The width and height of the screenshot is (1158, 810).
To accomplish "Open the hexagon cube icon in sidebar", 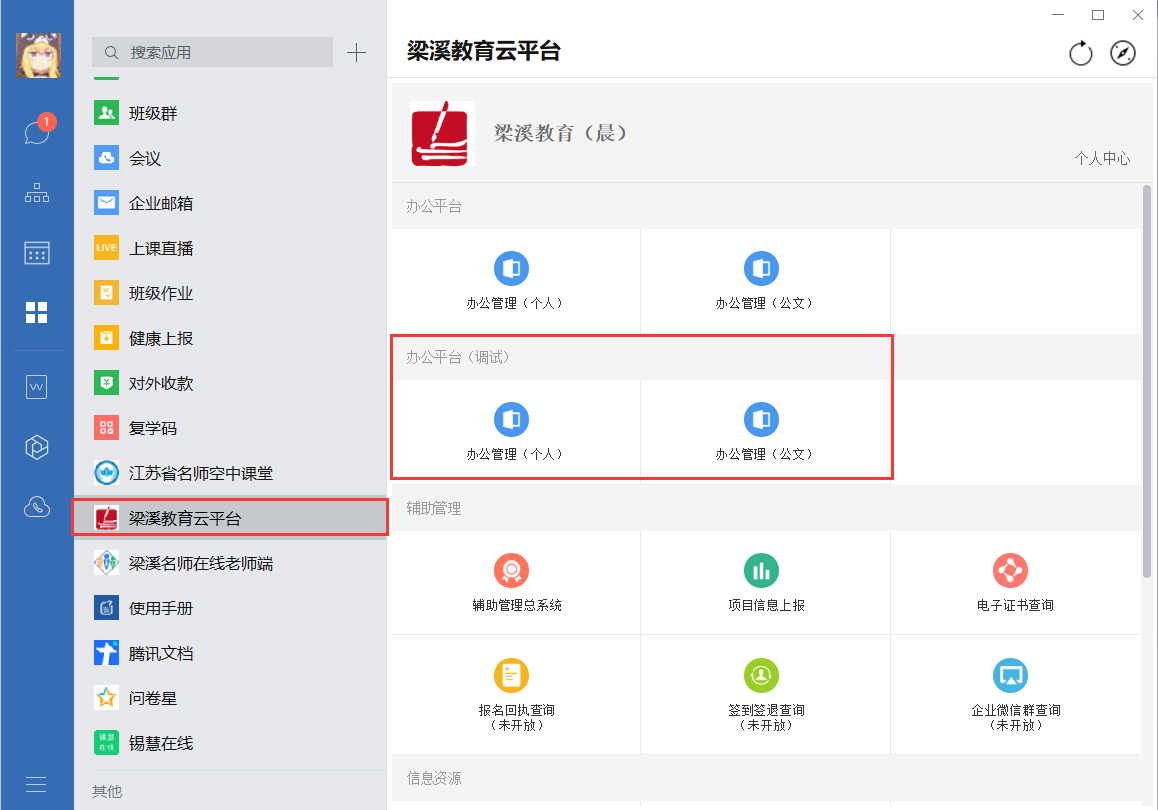I will click(x=37, y=447).
